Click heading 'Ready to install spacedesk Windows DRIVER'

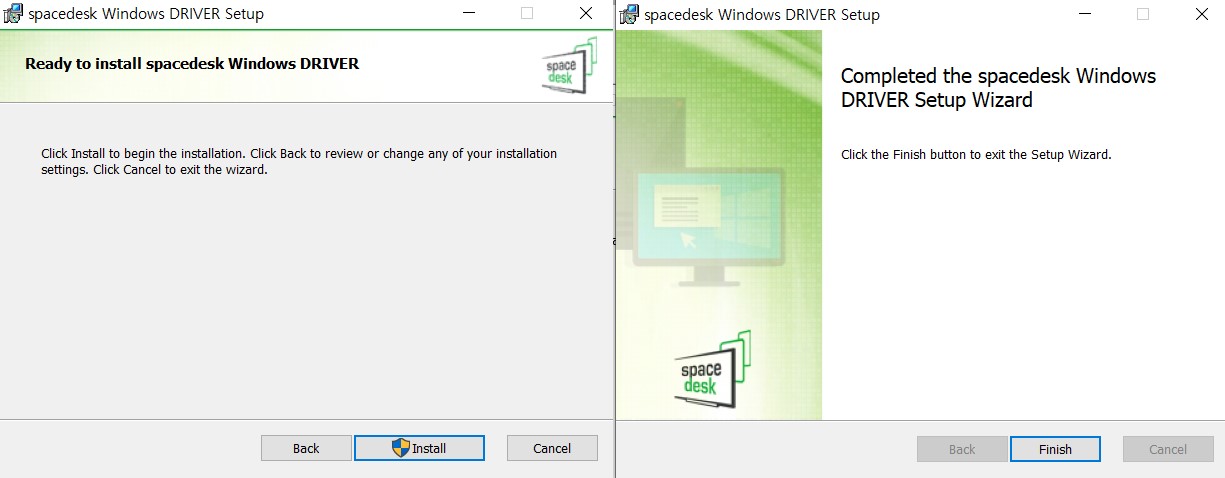tap(192, 63)
